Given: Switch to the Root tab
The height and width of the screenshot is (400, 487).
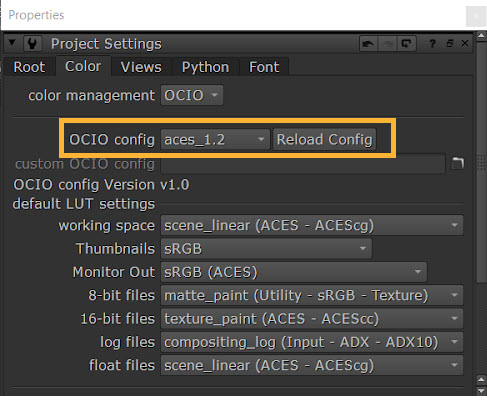Looking at the screenshot, I should [29, 67].
